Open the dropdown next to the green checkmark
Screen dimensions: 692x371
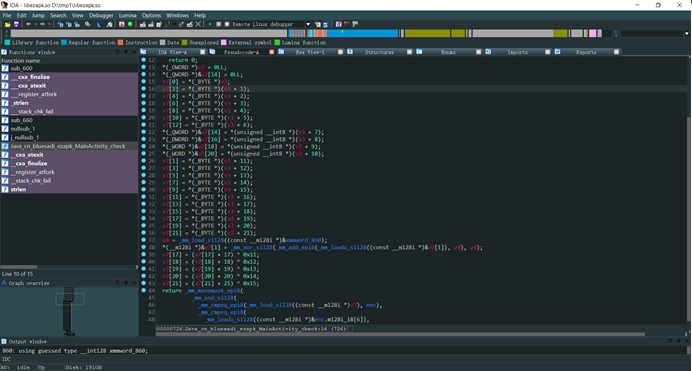174,24
